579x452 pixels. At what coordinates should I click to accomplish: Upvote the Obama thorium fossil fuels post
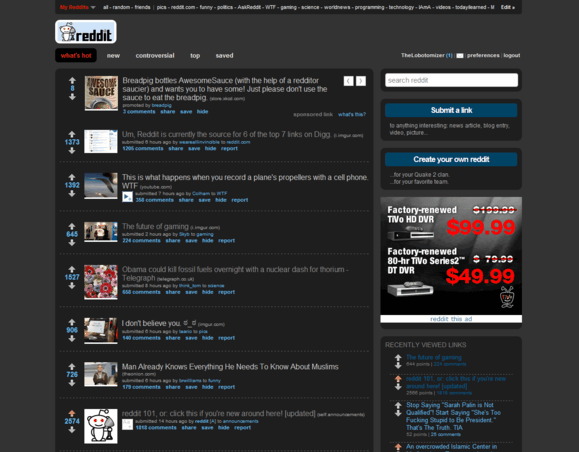[x=72, y=269]
